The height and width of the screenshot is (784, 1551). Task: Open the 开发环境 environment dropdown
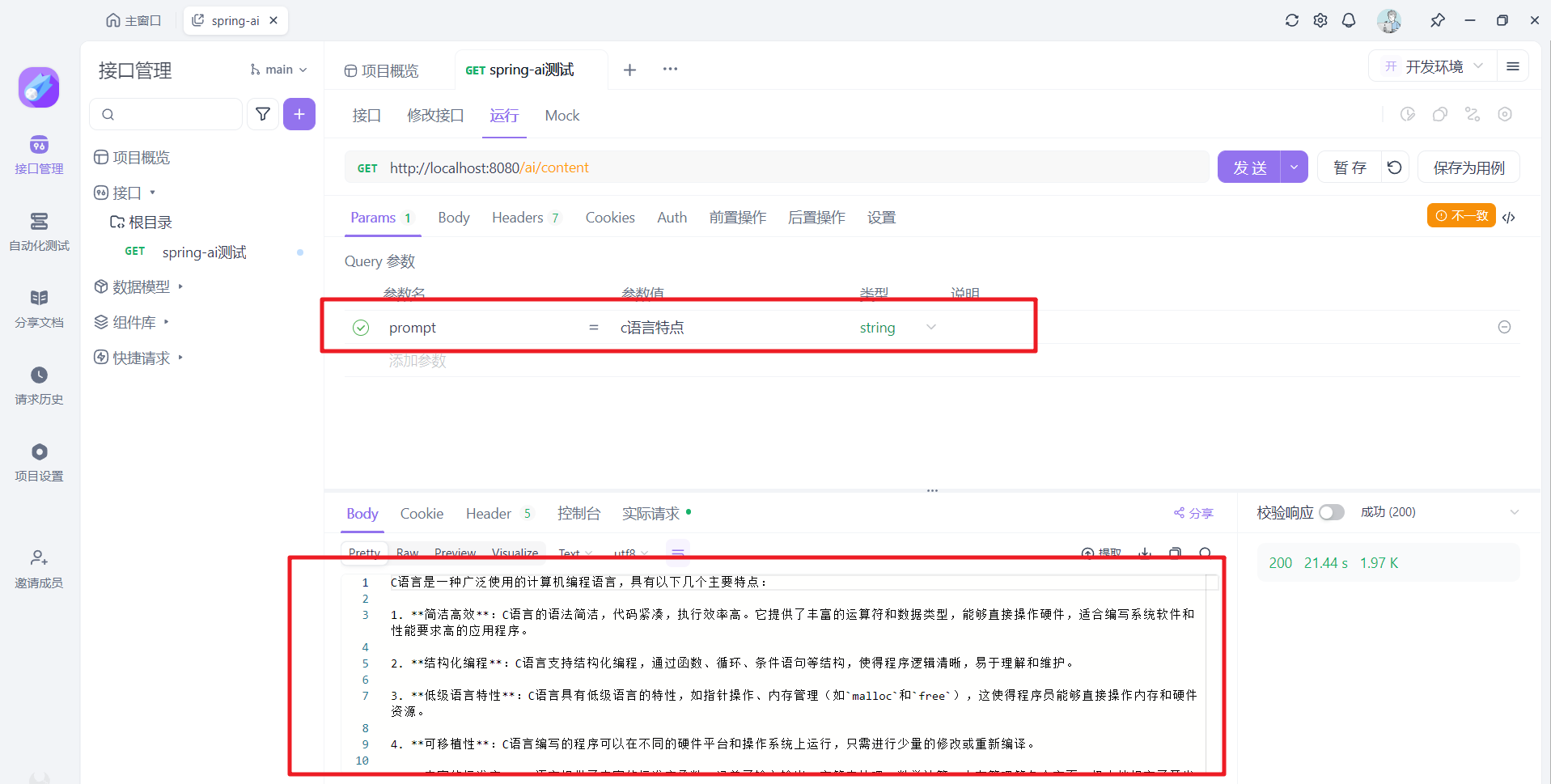coord(1433,66)
